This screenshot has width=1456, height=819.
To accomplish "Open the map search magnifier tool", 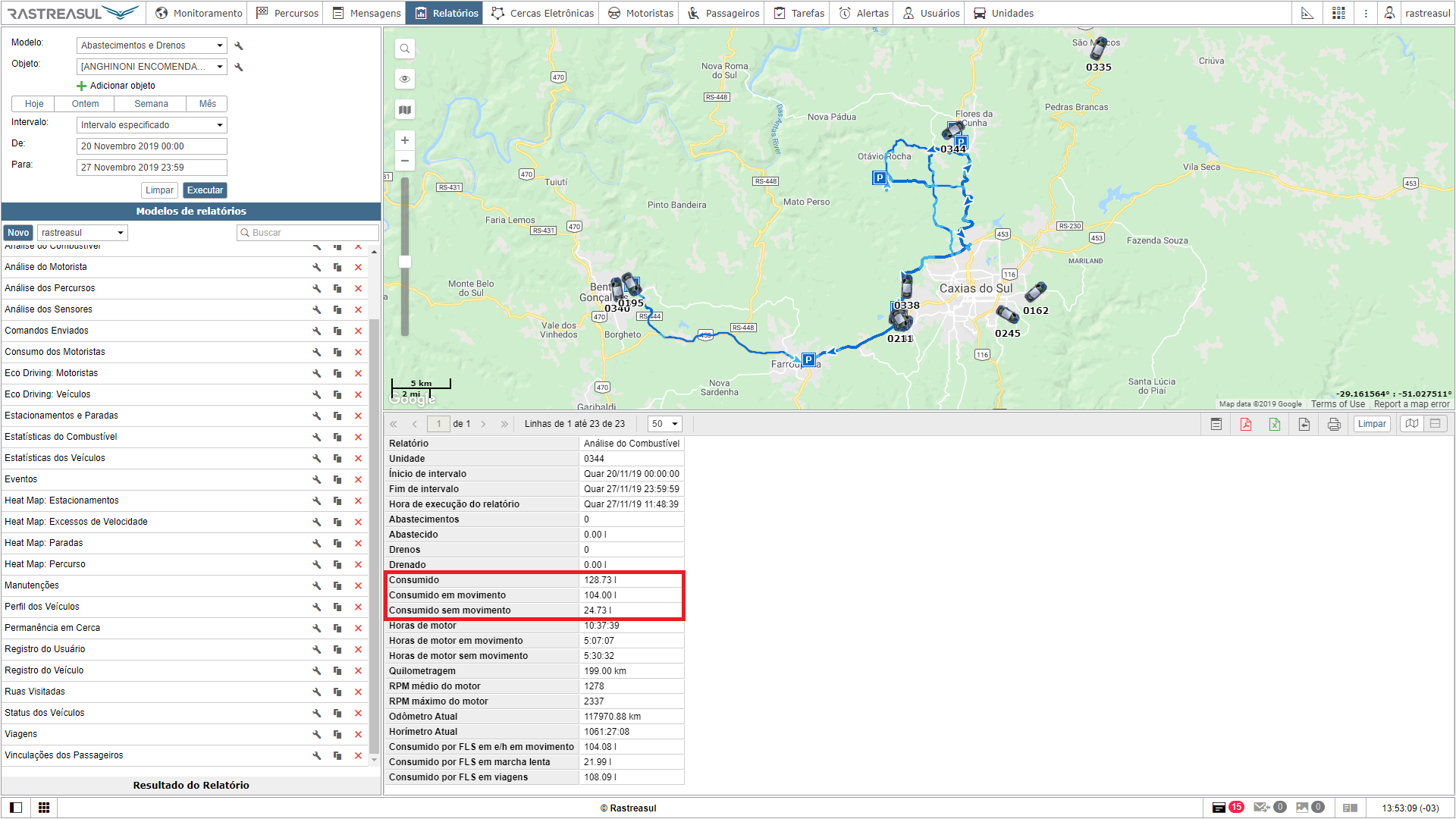I will tap(405, 49).
